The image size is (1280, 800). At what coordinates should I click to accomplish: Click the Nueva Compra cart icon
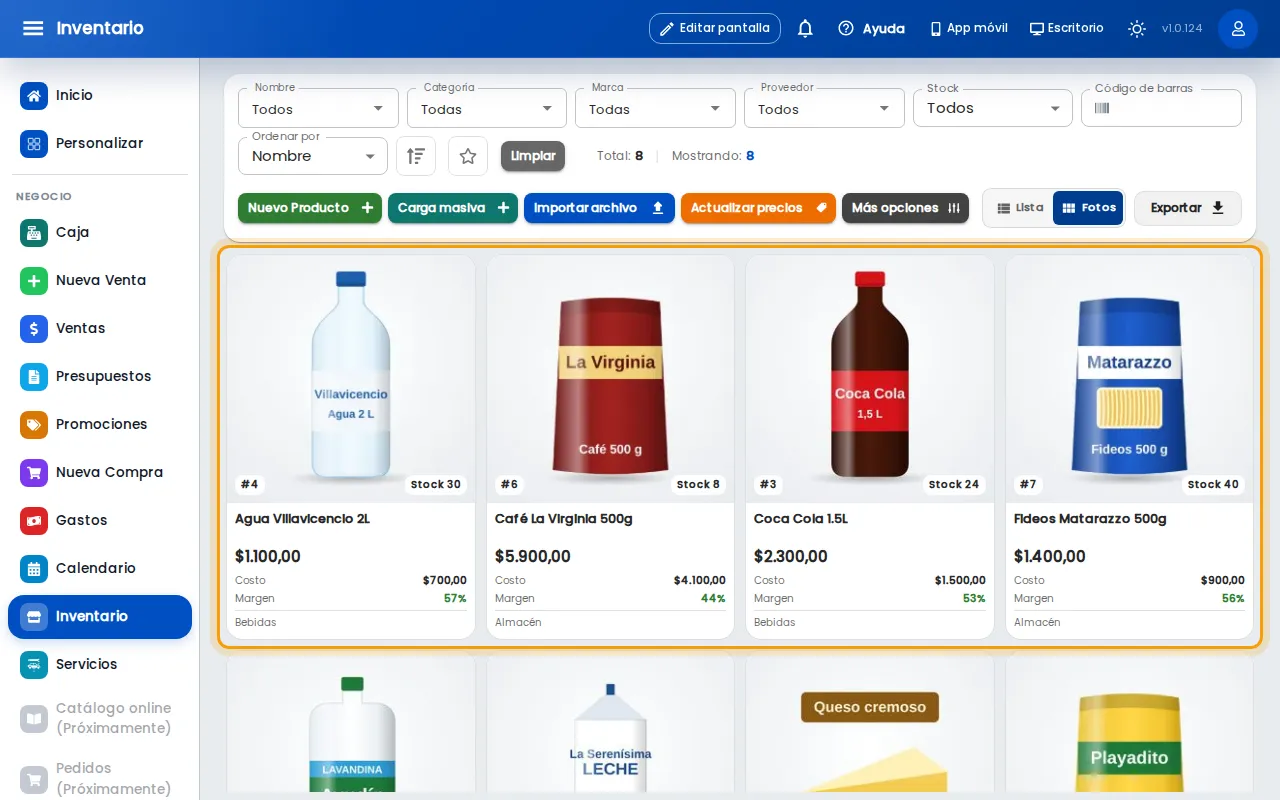pos(34,472)
